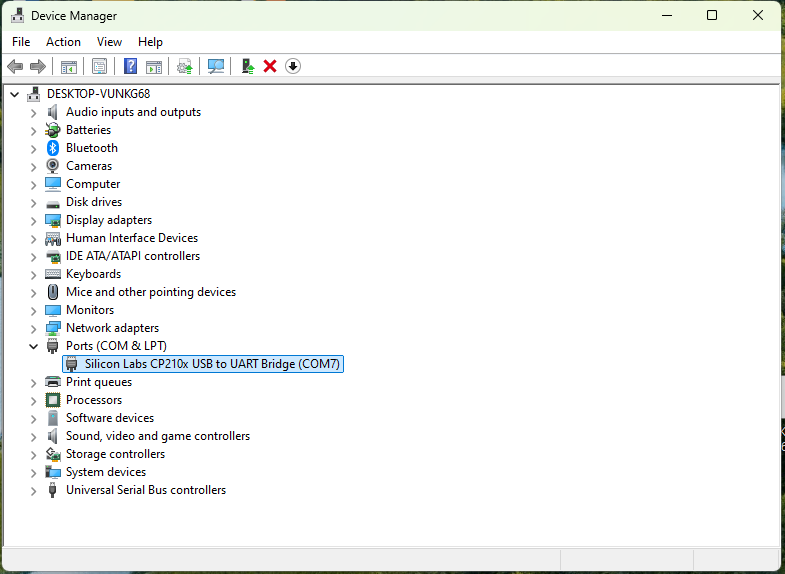Viewport: 785px width, 574px height.
Task: Click the Human Interface Devices icon
Action: point(53,238)
